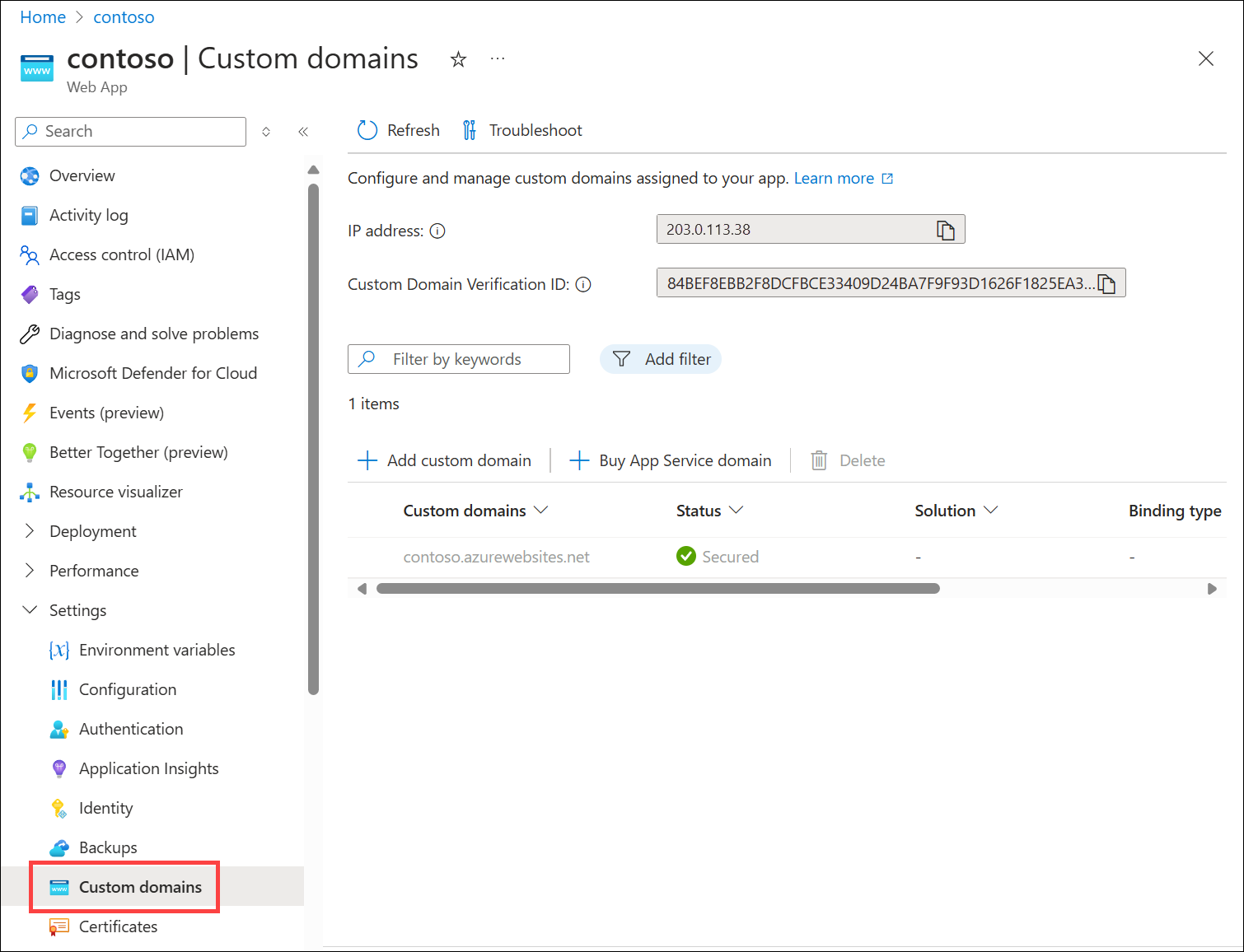This screenshot has width=1244, height=952.
Task: Expand the Deployment menu section
Action: (x=30, y=531)
